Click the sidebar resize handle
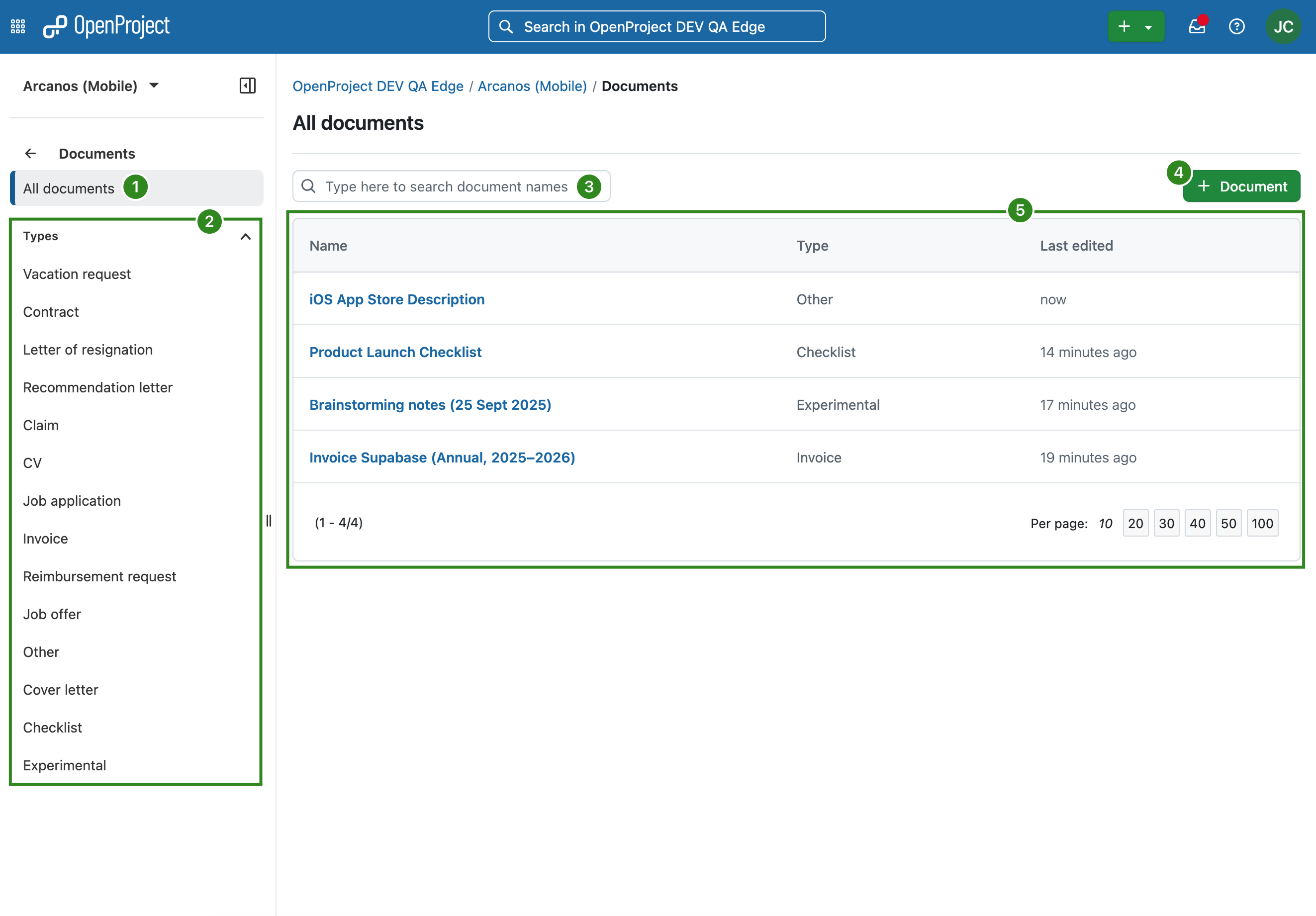Screen dimensions: 1316x916 (269, 521)
